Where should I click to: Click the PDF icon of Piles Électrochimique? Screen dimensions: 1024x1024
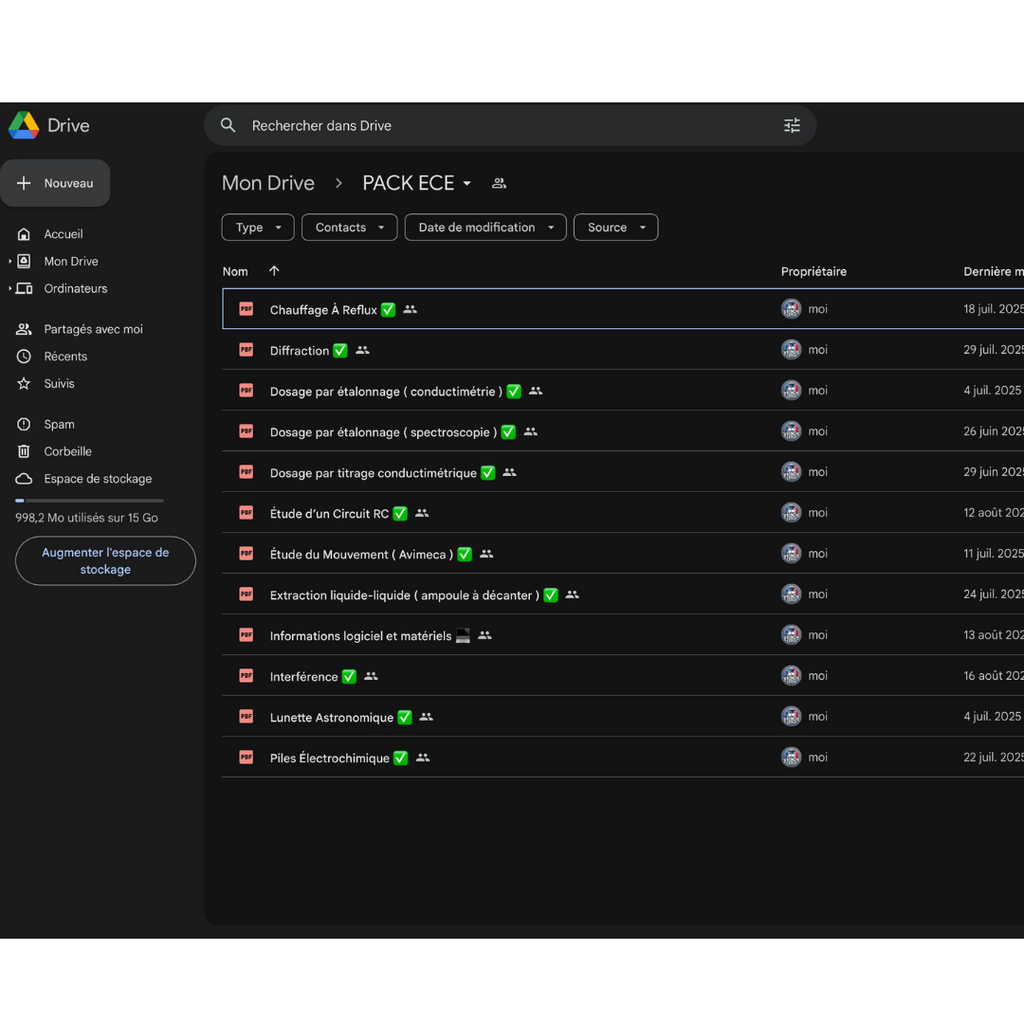[x=246, y=757]
